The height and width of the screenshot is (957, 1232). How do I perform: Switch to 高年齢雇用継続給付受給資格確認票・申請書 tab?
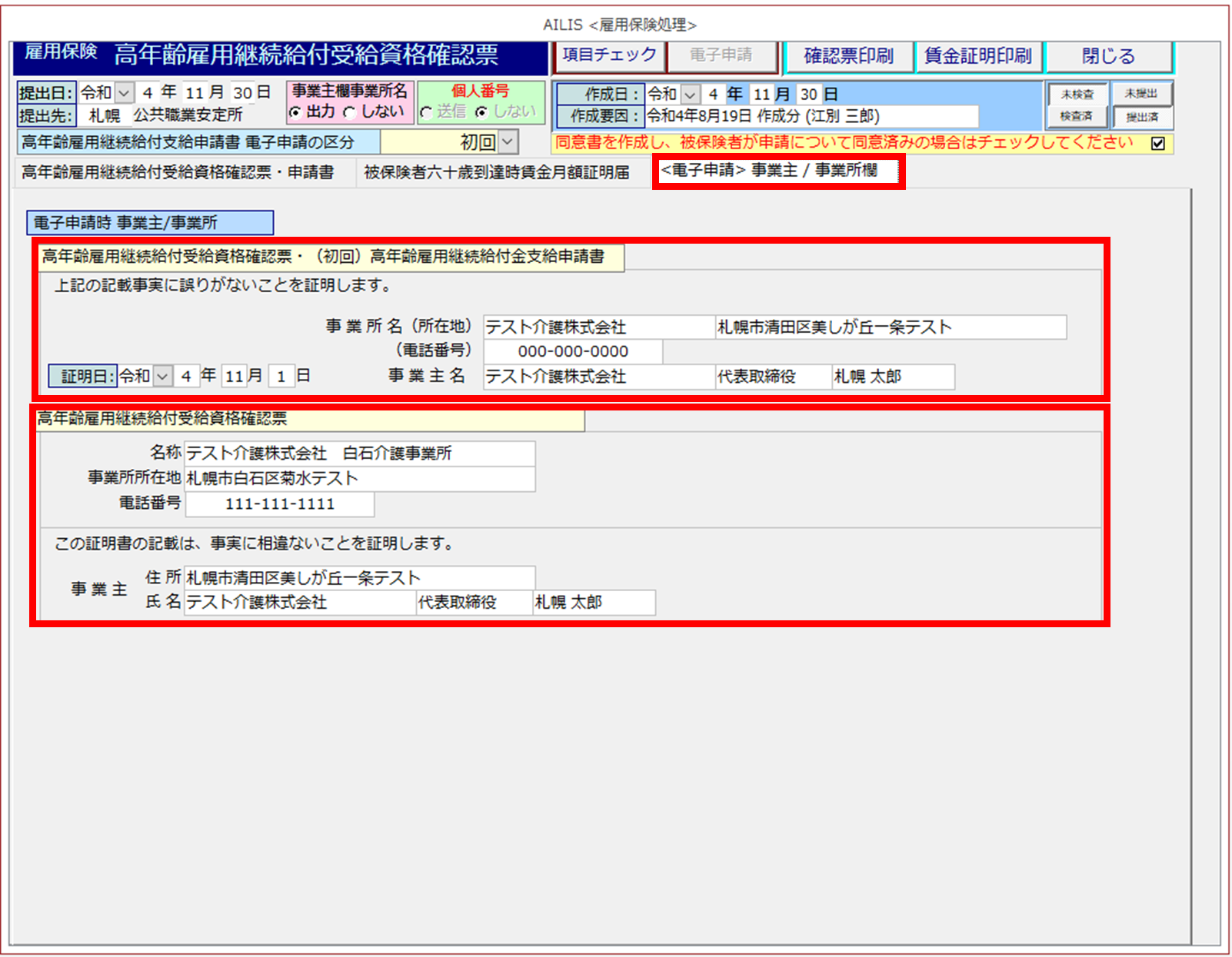[178, 172]
